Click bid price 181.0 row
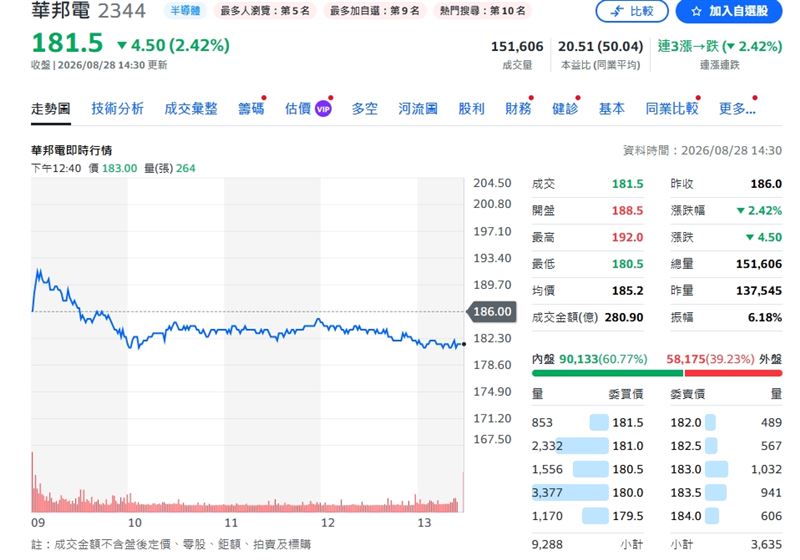The height and width of the screenshot is (560, 800). coord(587,446)
